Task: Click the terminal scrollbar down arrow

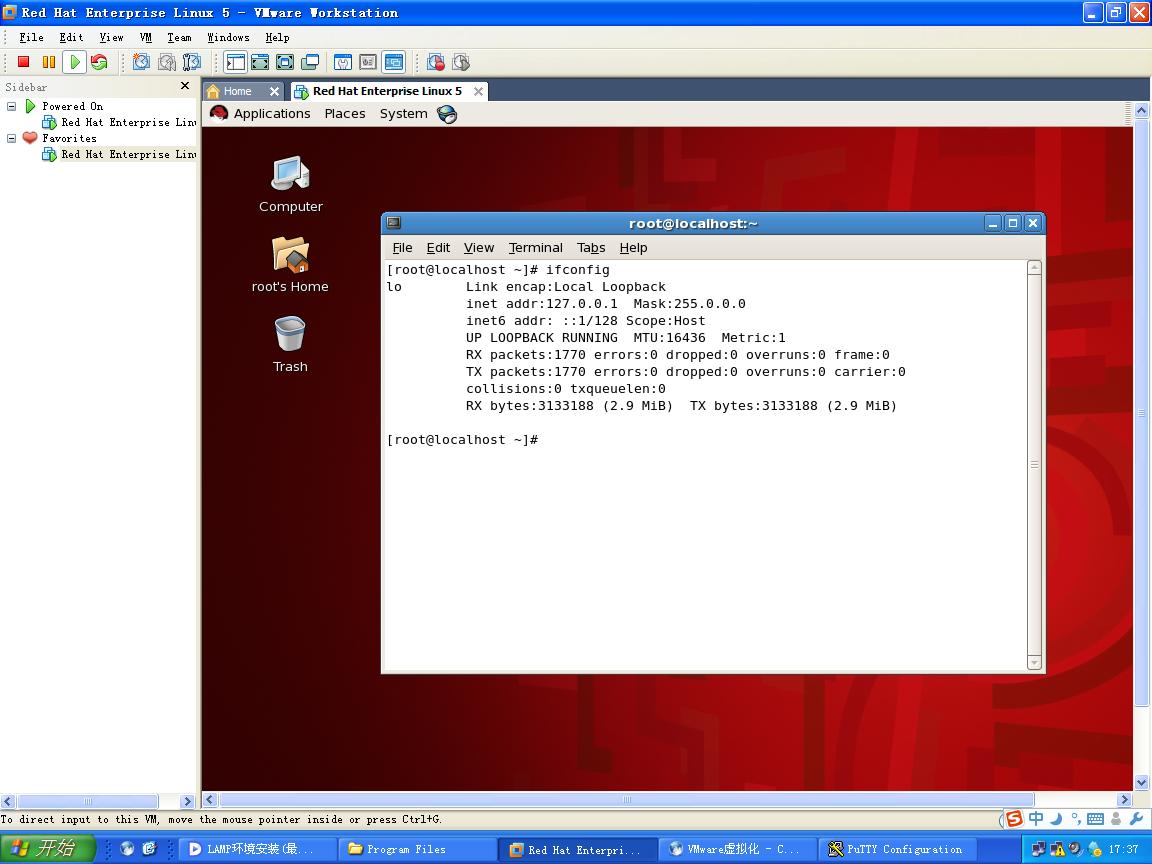Action: click(1034, 663)
